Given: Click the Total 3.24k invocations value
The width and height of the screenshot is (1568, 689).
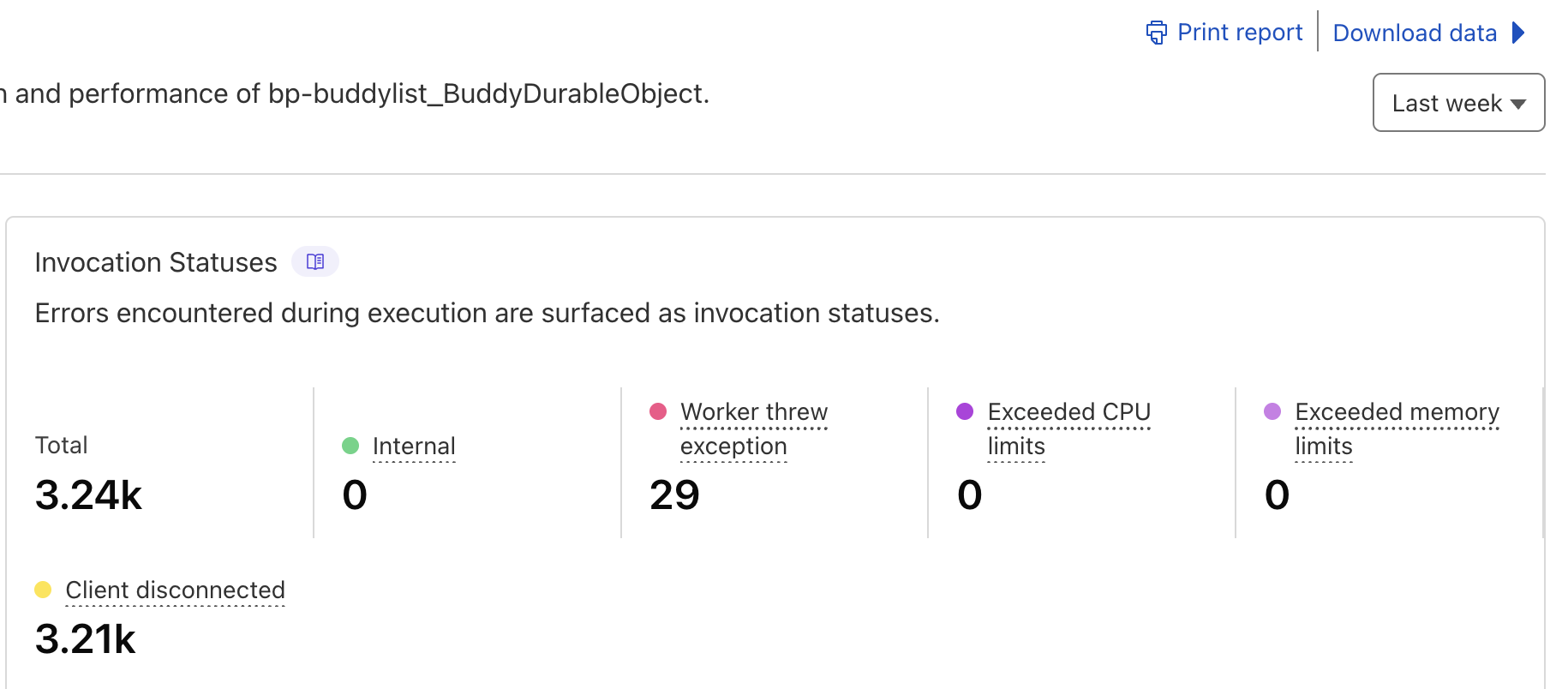Looking at the screenshot, I should click(88, 494).
